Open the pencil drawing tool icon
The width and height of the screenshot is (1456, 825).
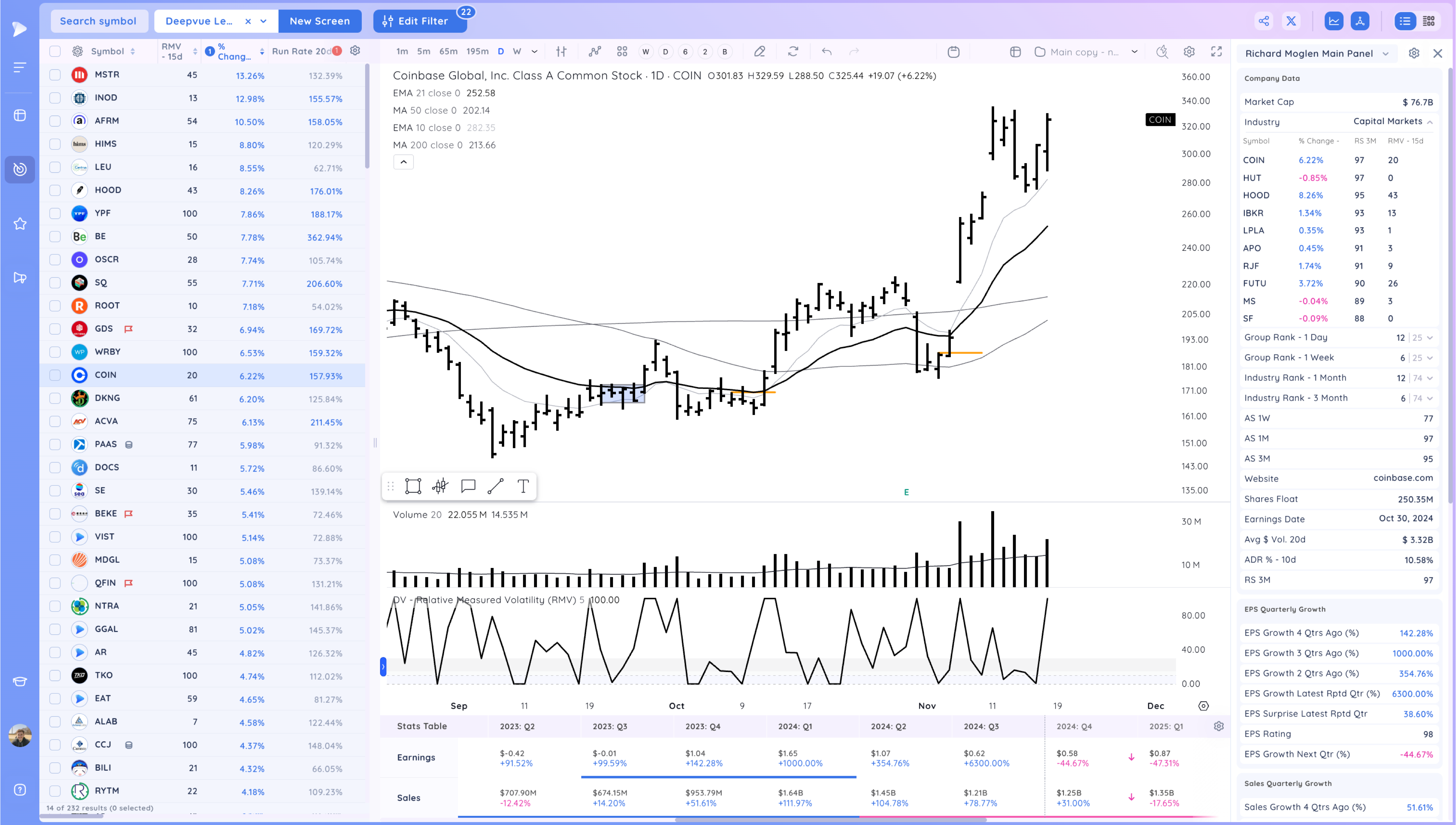tap(759, 52)
